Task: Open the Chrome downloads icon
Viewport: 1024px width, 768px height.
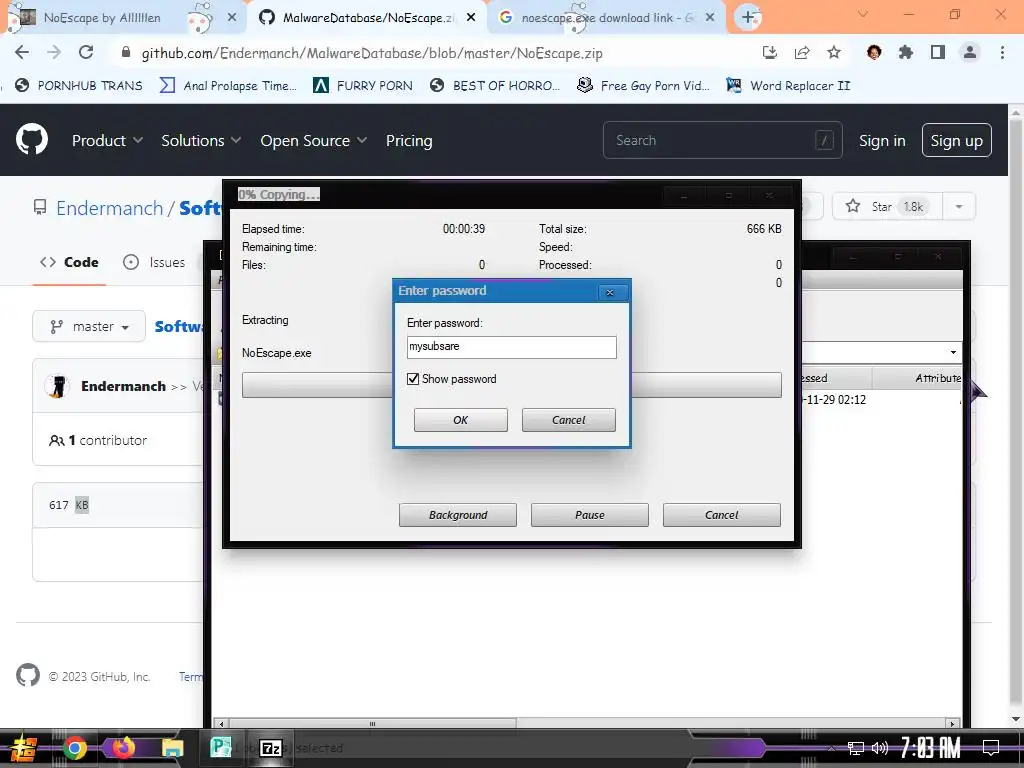Action: pos(770,53)
